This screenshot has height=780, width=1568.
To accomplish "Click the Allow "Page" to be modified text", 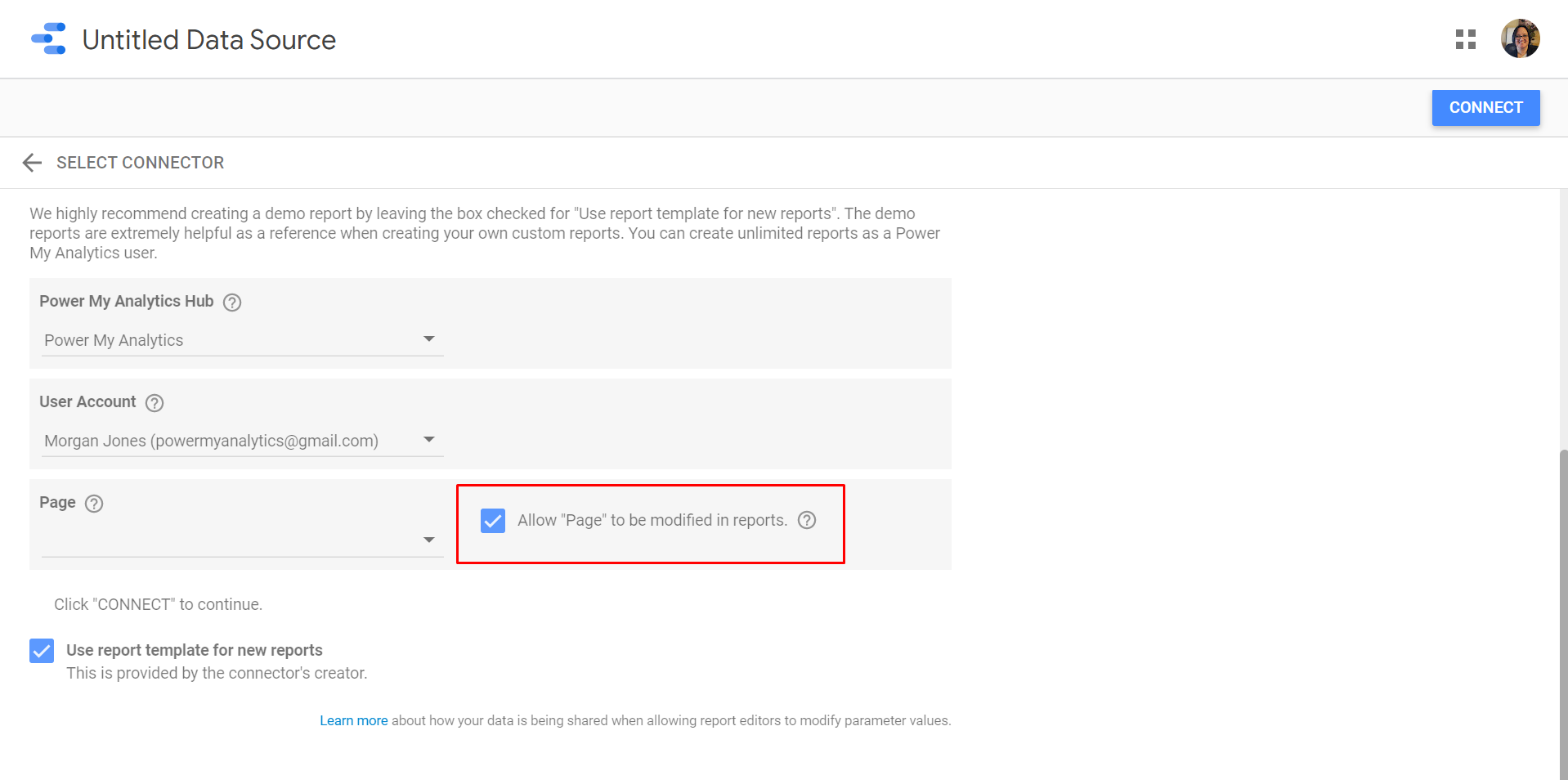I will [652, 521].
